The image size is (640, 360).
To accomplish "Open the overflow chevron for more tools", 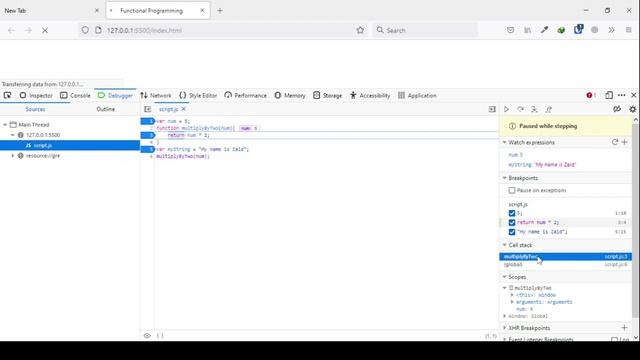I will coord(611,30).
